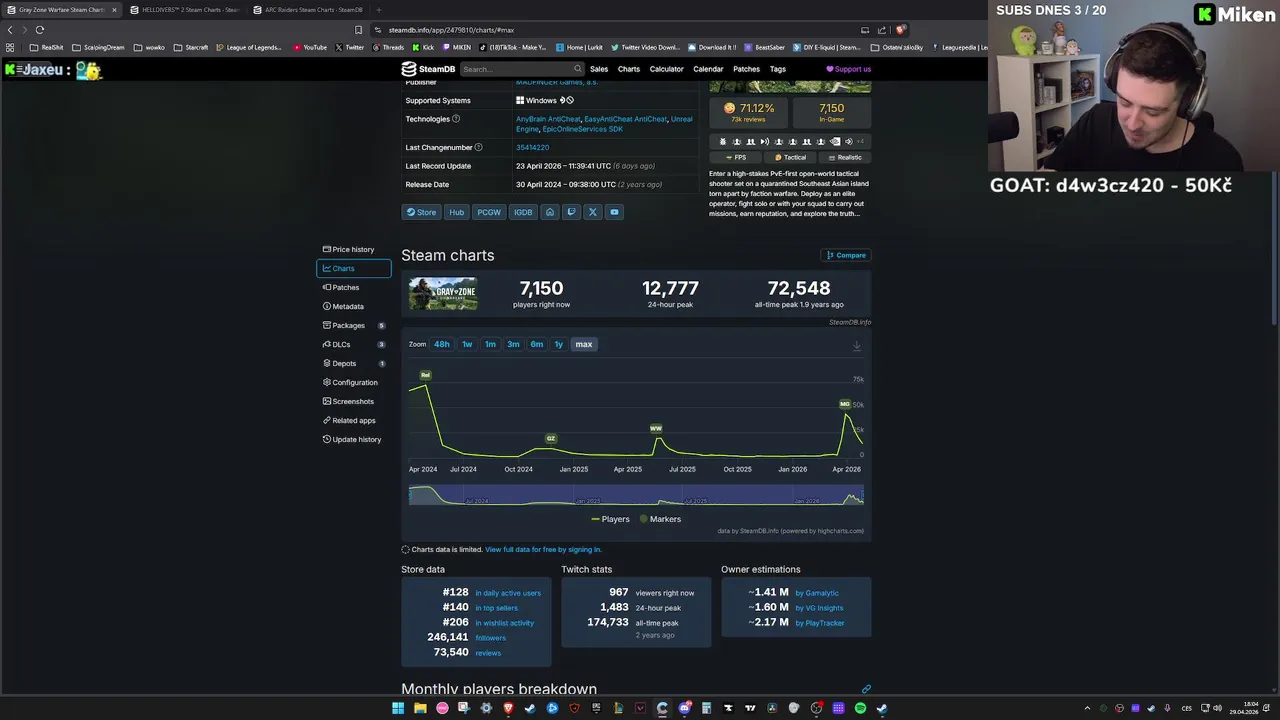Select 1w zoom range

[x=467, y=344]
